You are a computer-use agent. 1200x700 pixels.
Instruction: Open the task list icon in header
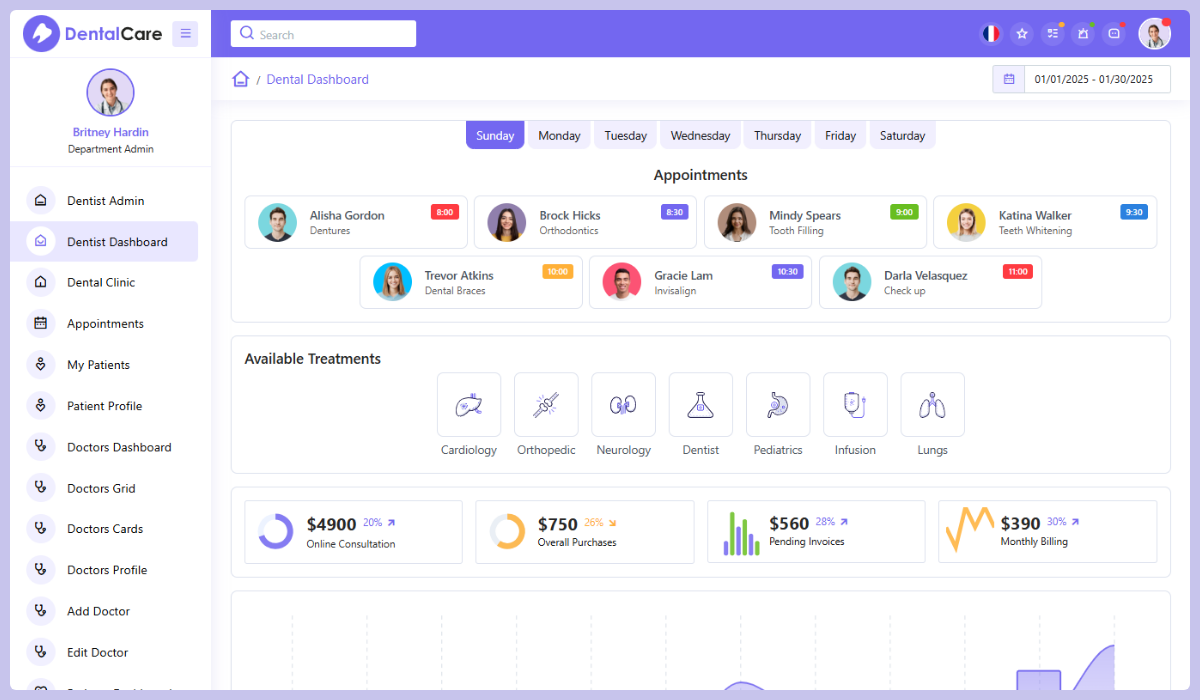tap(1052, 33)
